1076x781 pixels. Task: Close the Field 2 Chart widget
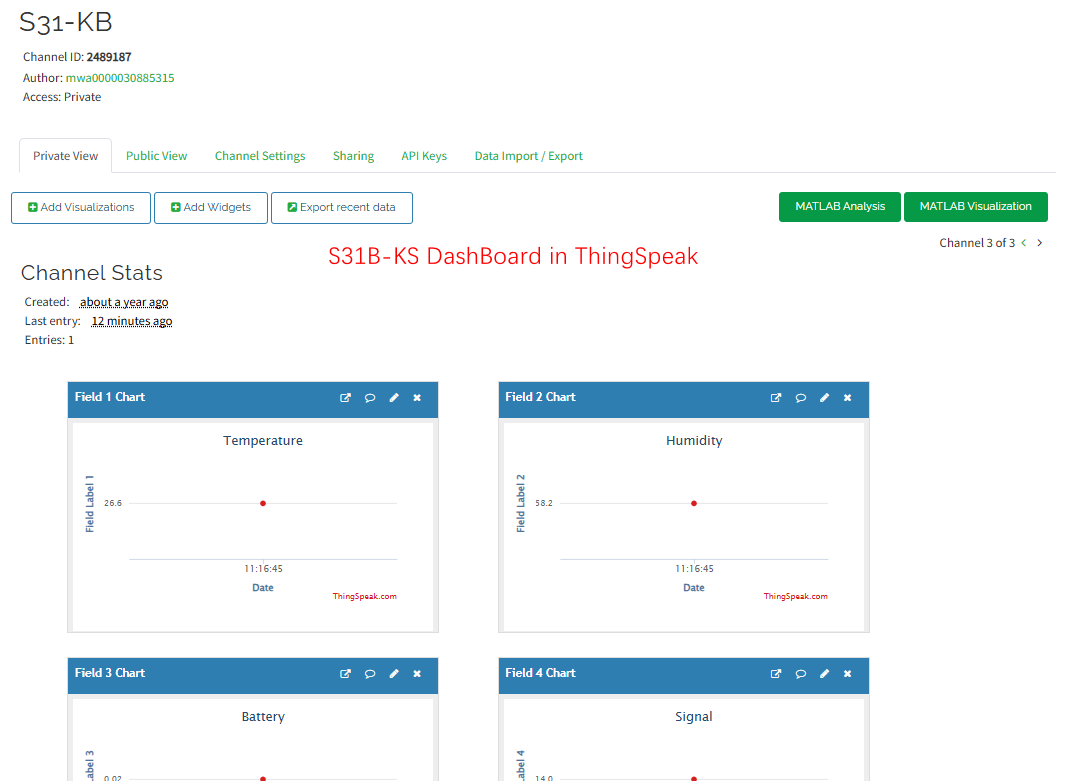848,398
